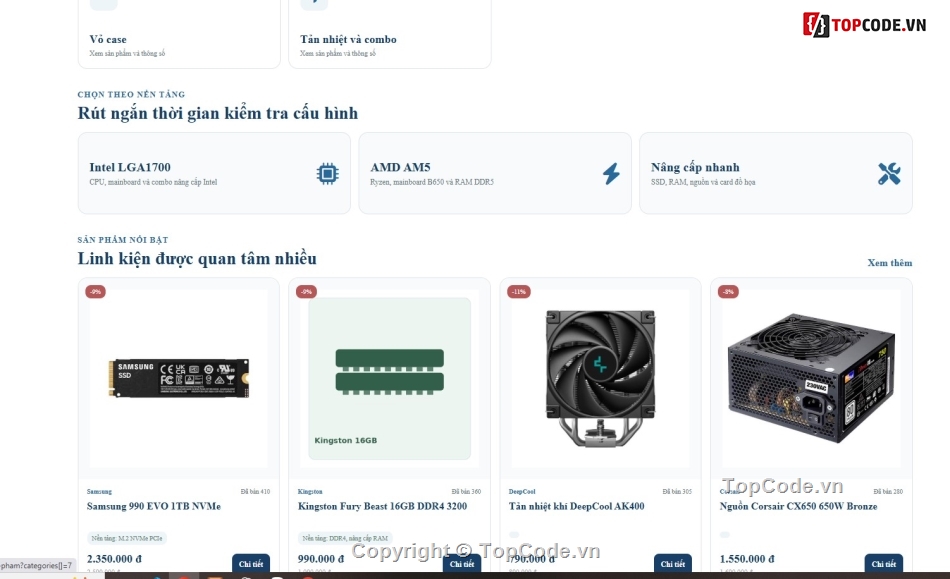Click heading Rút ngắn thời gian kiểm tra cấu hình
The image size is (950, 579).
tap(218, 113)
